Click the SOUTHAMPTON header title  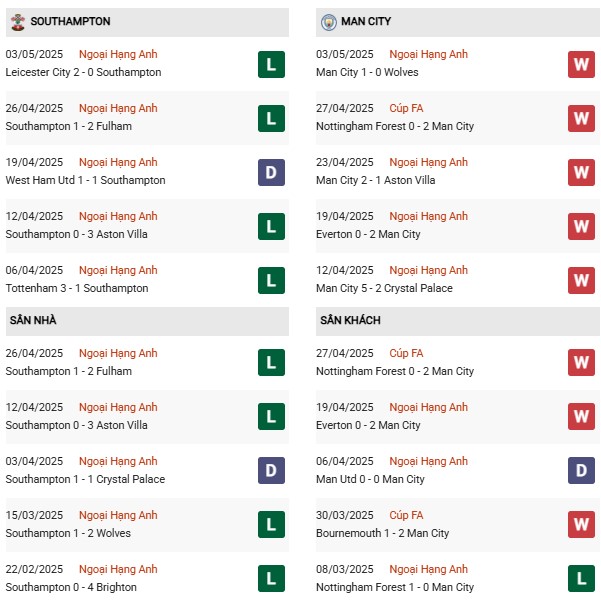click(x=71, y=21)
